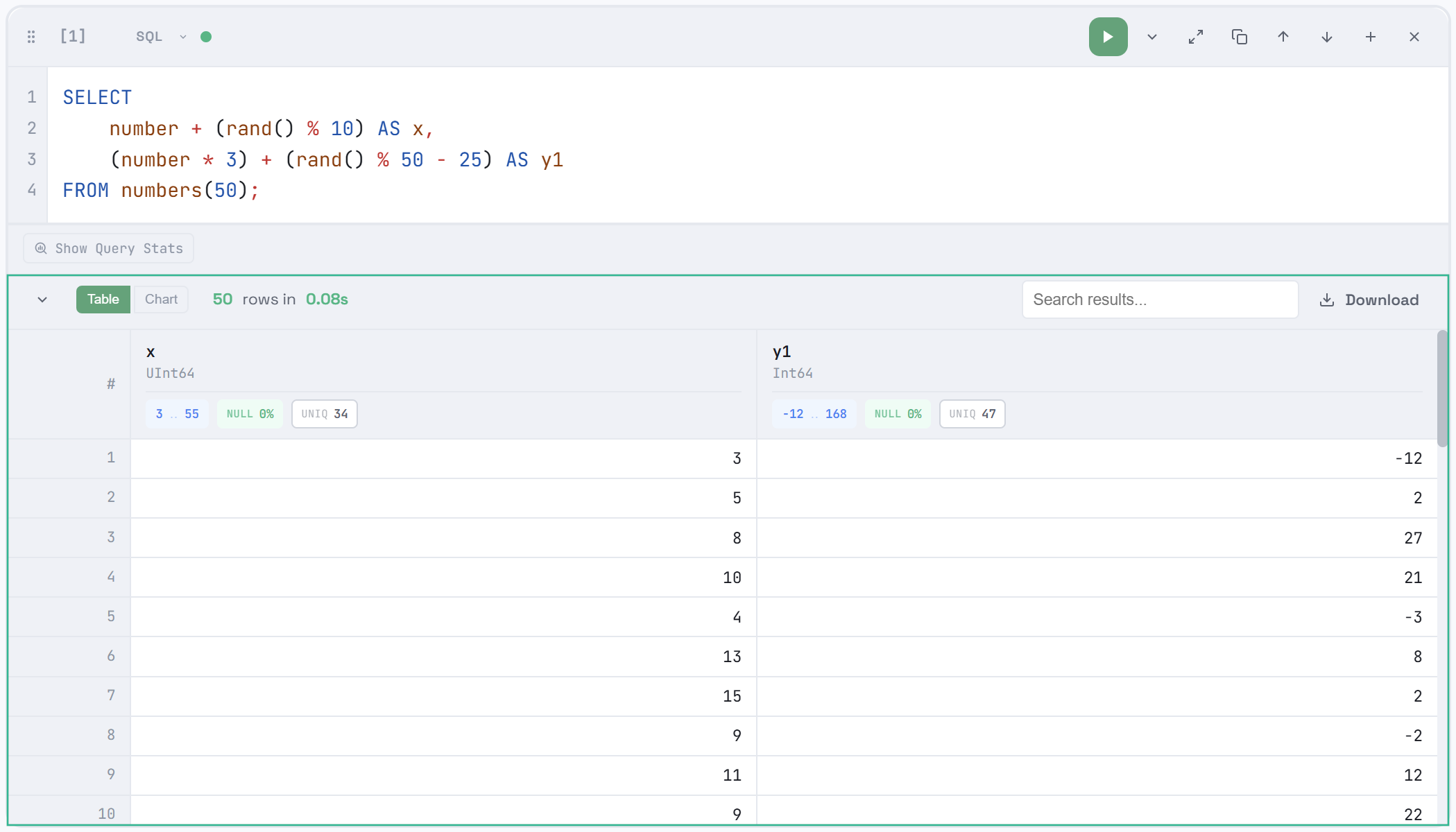Select the Table tab
This screenshot has width=1456, height=832.
point(103,299)
